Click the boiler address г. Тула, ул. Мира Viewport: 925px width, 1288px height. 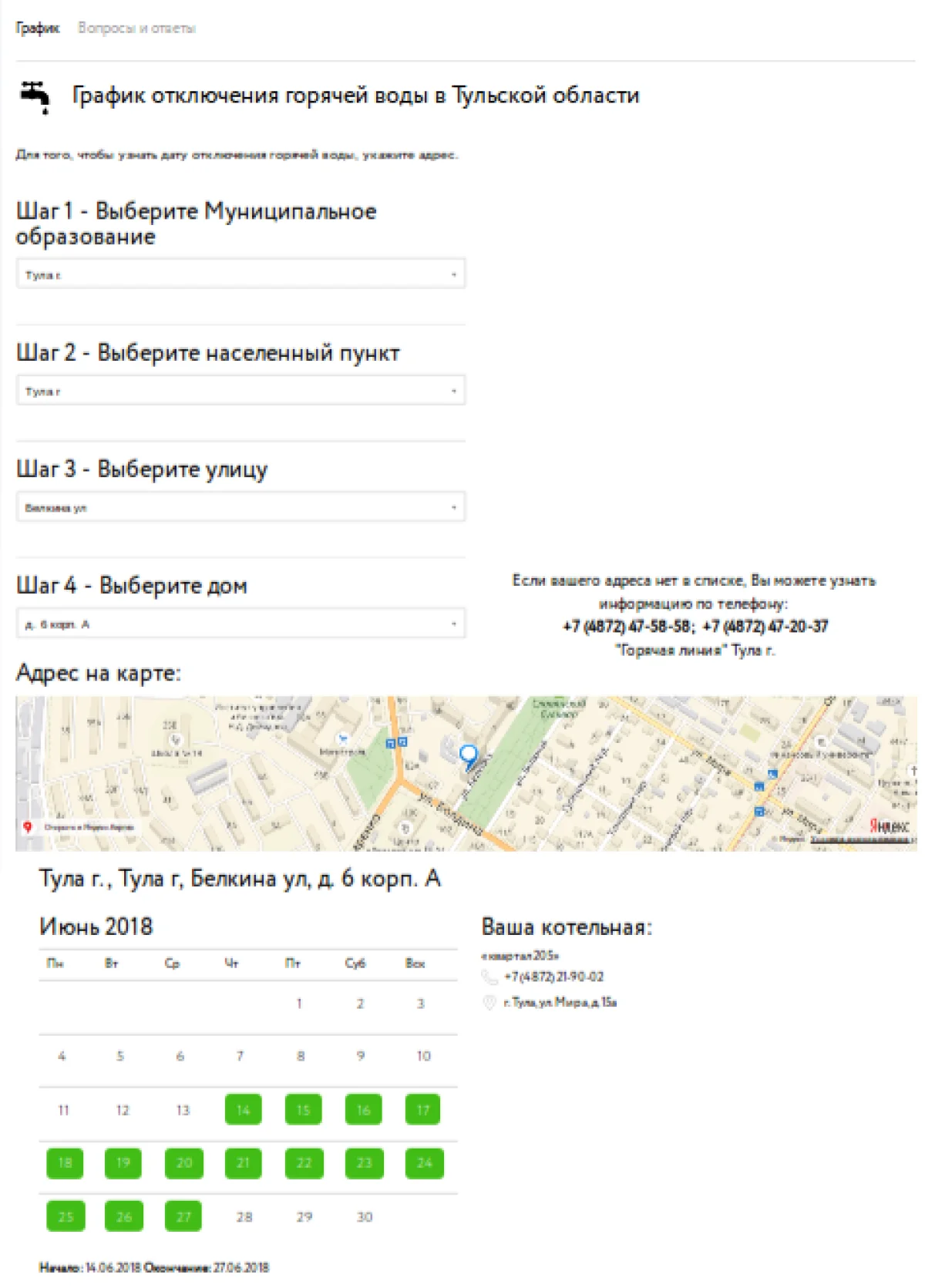tap(560, 1003)
